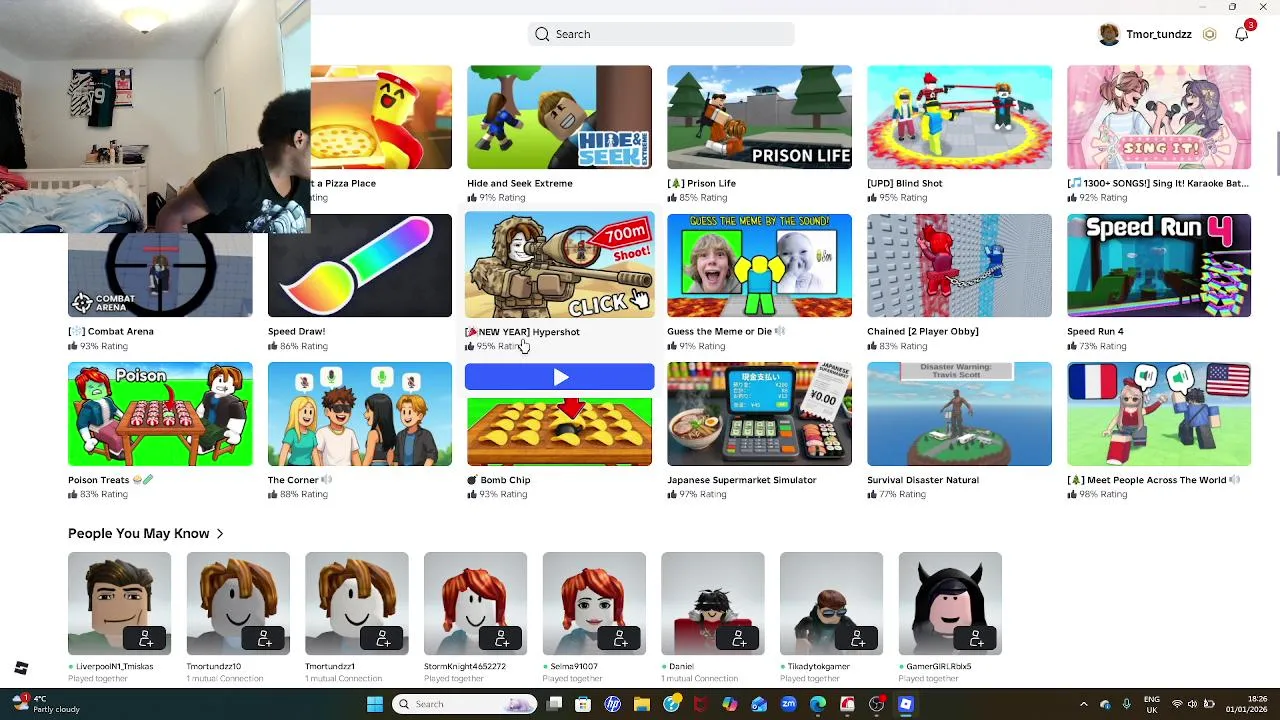Play Bomb Chip with the blue play button
This screenshot has height=720, width=1280.
point(559,377)
